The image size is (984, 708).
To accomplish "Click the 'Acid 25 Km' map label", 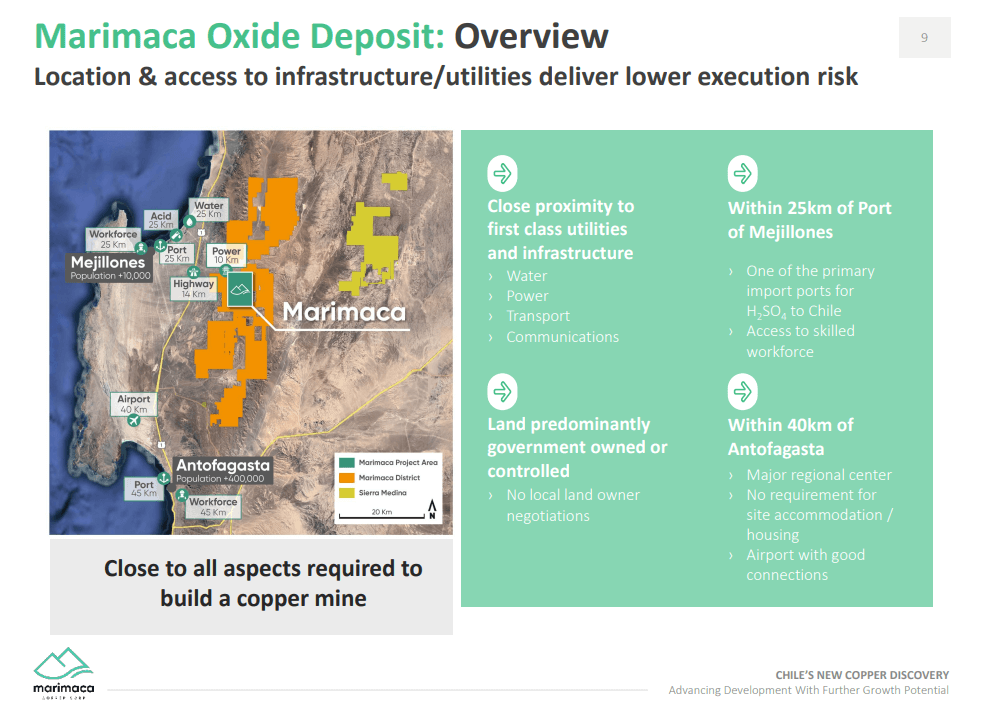I will coord(161,220).
